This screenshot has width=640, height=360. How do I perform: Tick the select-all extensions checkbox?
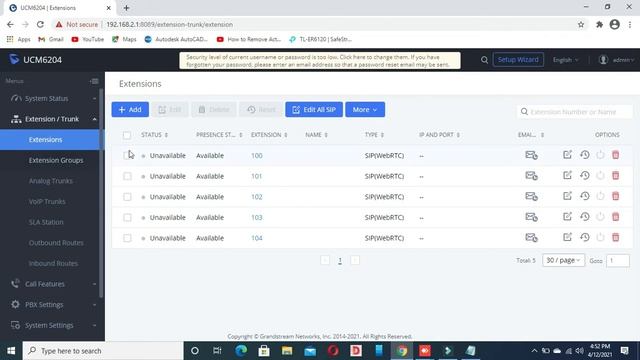pyautogui.click(x=127, y=135)
